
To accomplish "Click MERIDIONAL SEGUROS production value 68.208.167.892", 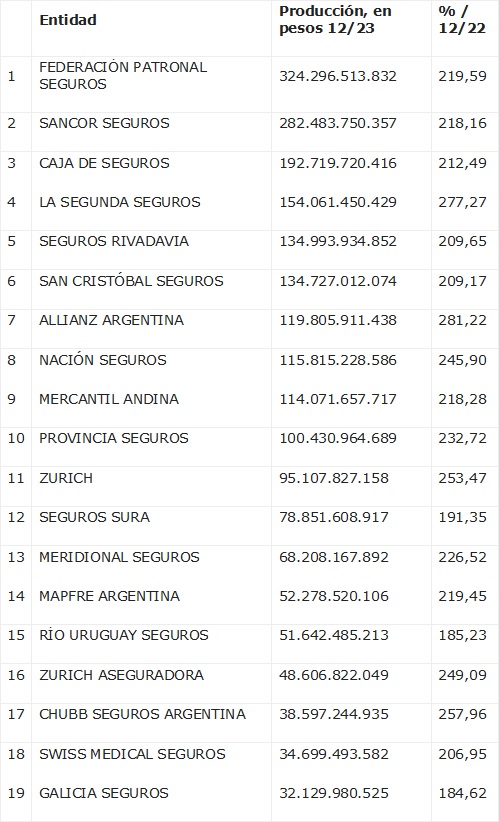I will click(334, 557).
